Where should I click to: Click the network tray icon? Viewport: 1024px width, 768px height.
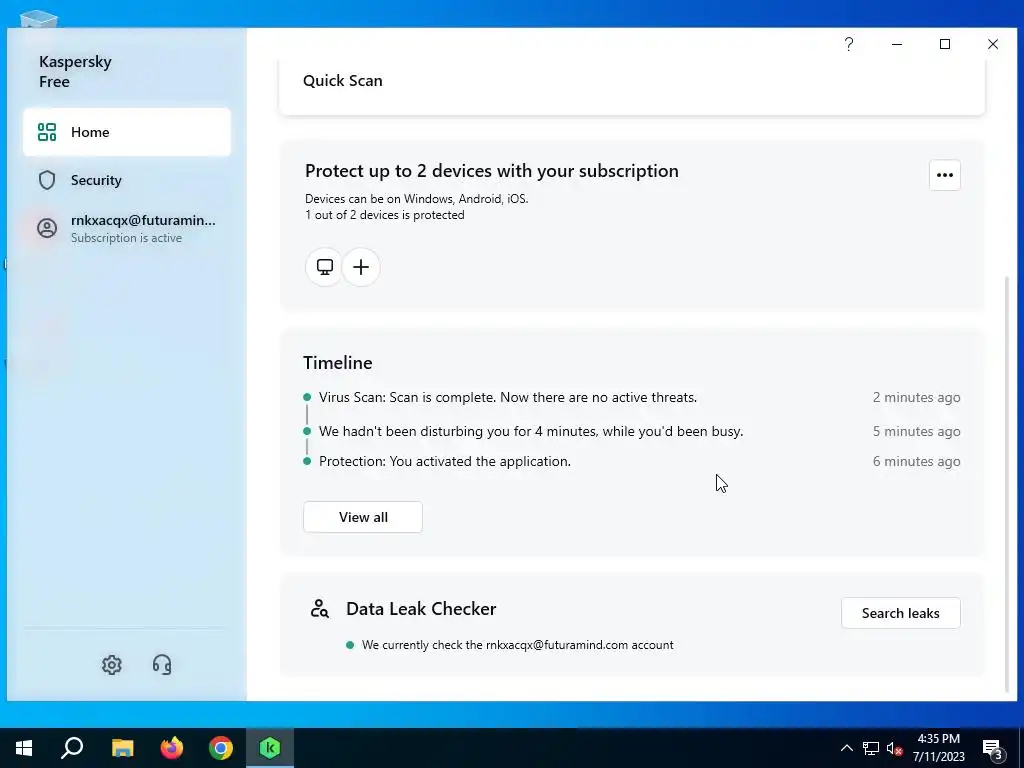point(871,748)
